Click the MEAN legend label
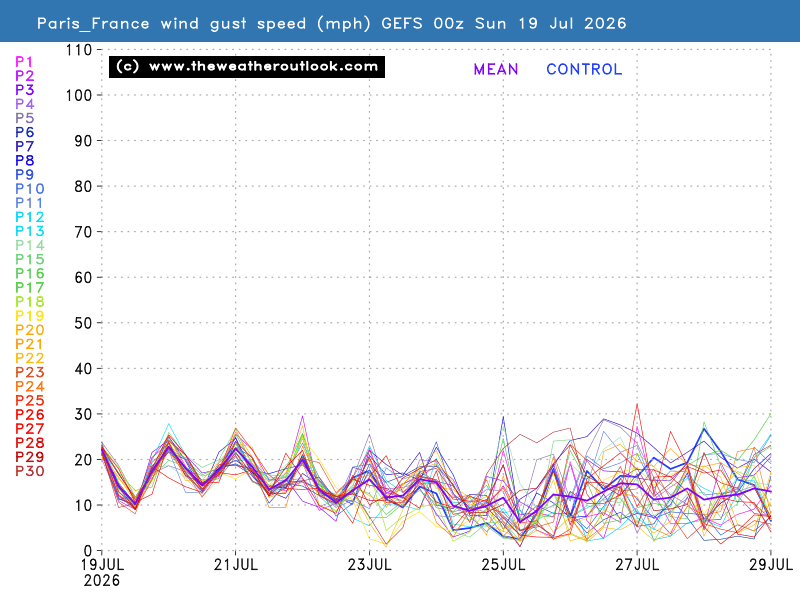The image size is (800, 600). (495, 69)
